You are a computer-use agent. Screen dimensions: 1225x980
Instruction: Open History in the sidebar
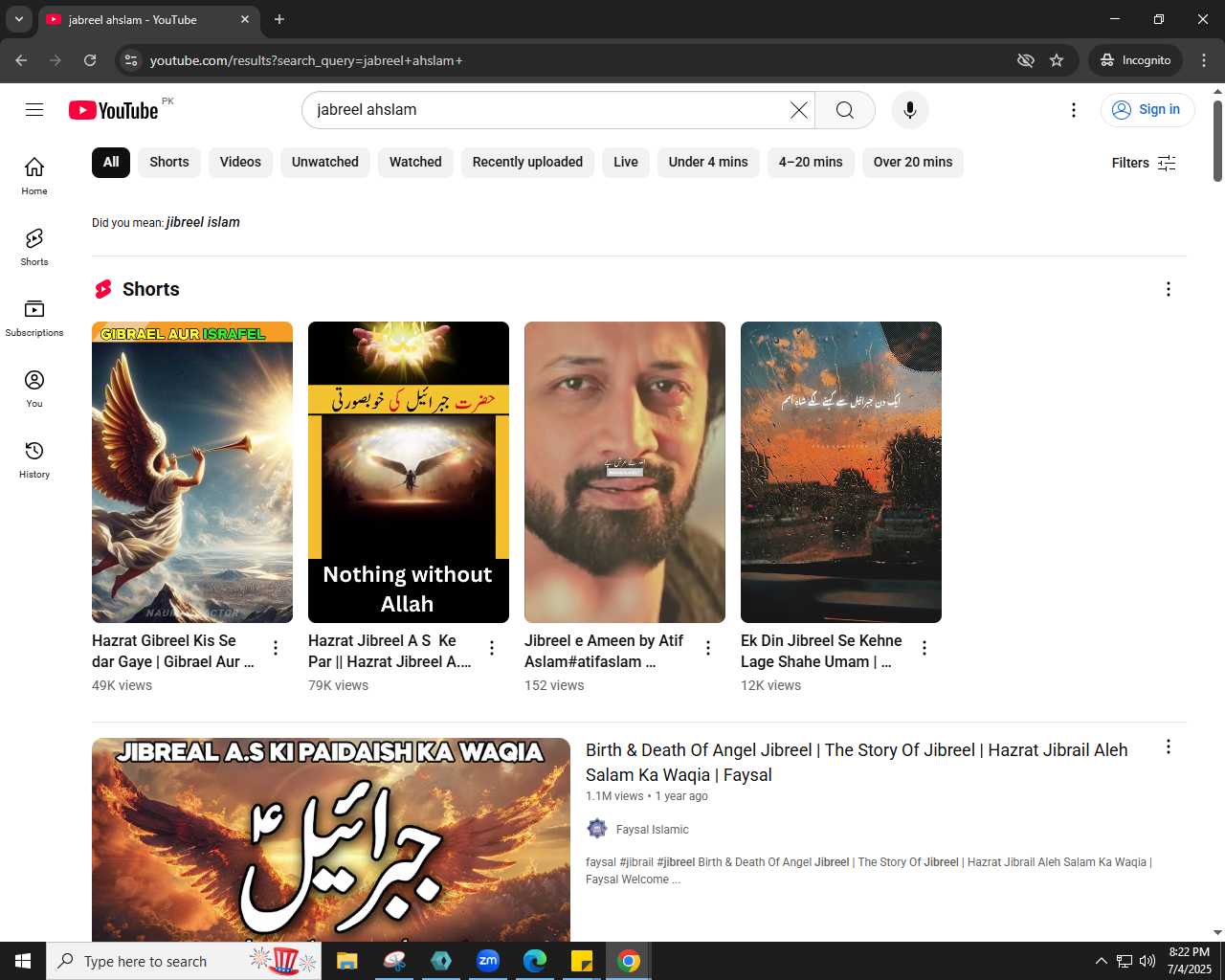click(34, 459)
